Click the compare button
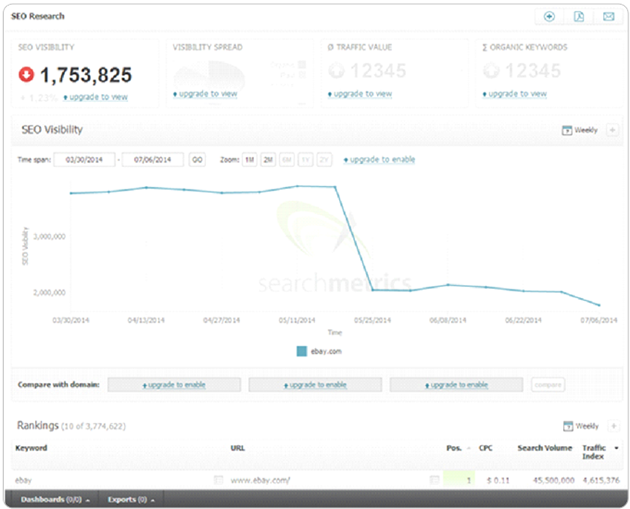This screenshot has height=509, width=630. pyautogui.click(x=548, y=385)
